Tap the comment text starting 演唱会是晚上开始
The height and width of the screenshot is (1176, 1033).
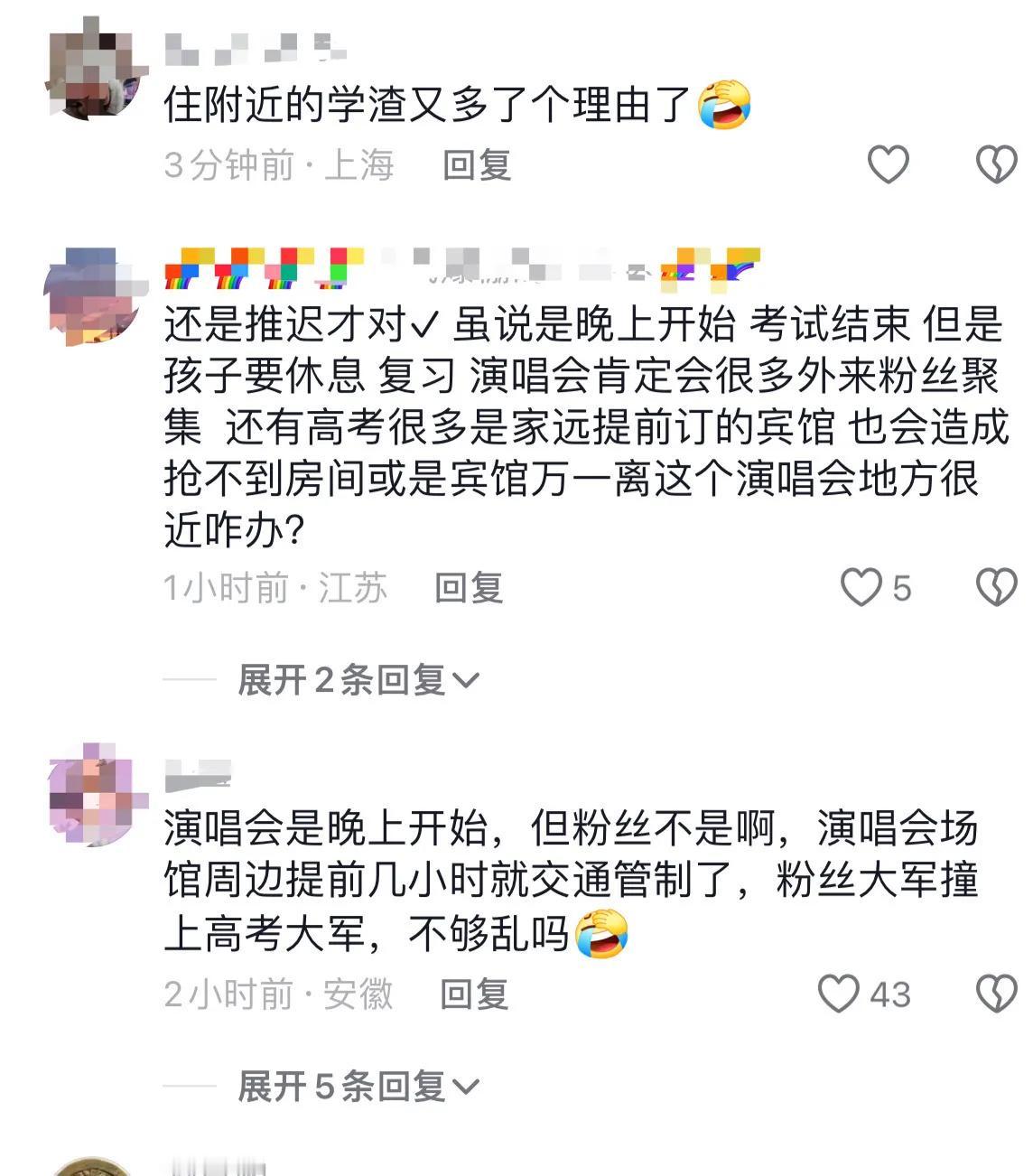click(x=571, y=880)
